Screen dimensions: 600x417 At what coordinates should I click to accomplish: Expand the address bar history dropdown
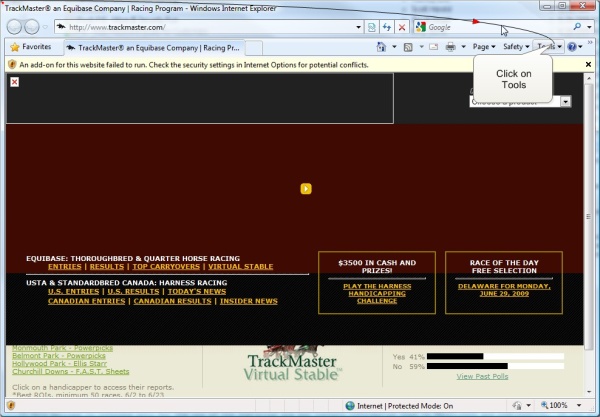[x=359, y=27]
